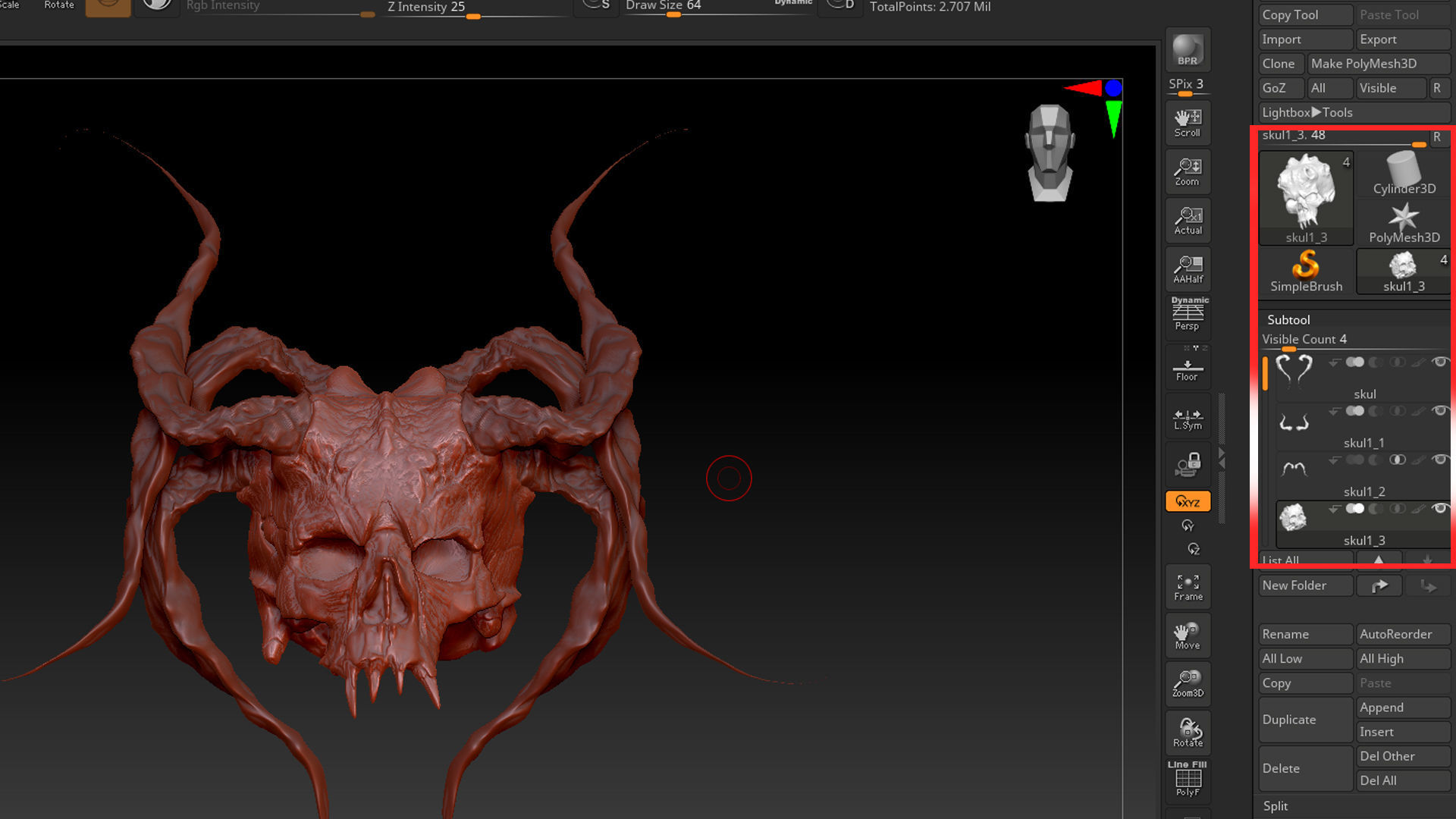The height and width of the screenshot is (819, 1456).
Task: Hide the skul1_3 subtool via eye icon
Action: (x=1439, y=509)
